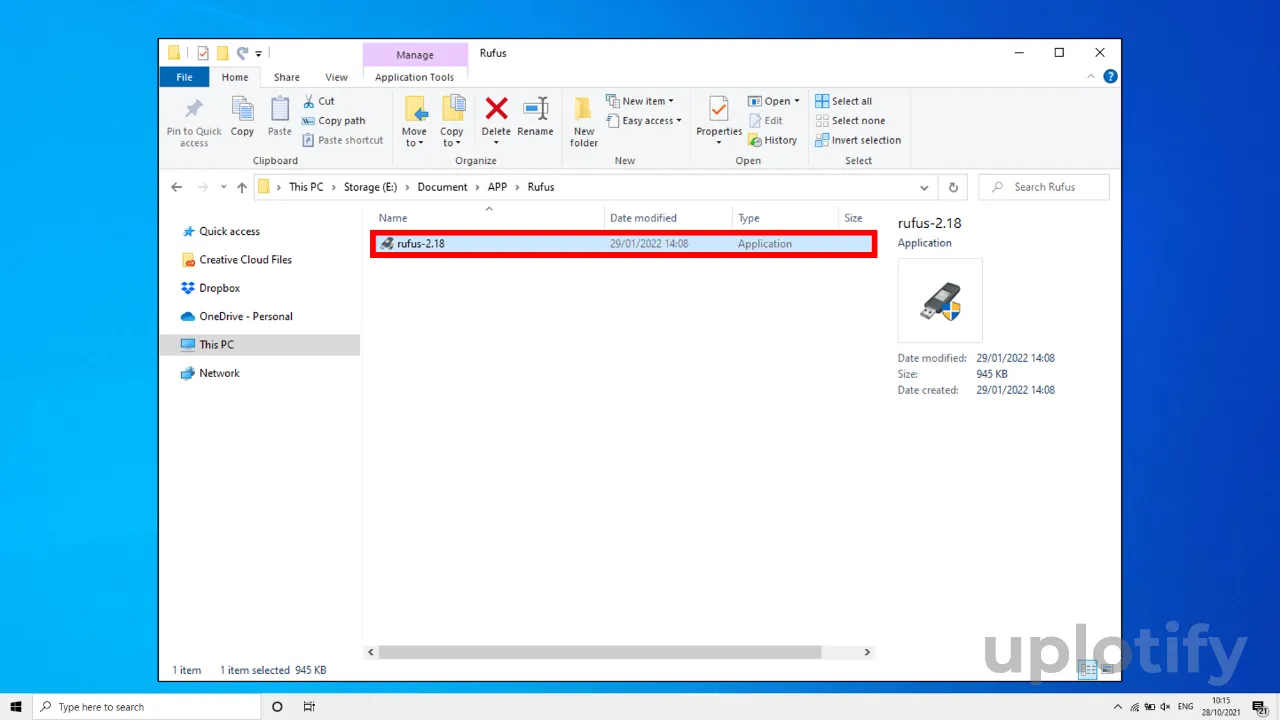Click the horizontal scrollbar in file list
1280x720 pixels.
[x=600, y=652]
